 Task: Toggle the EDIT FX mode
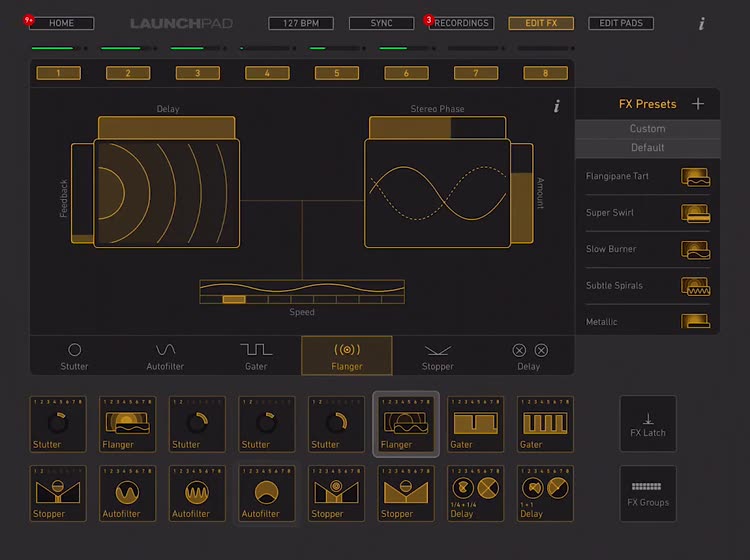[x=541, y=23]
